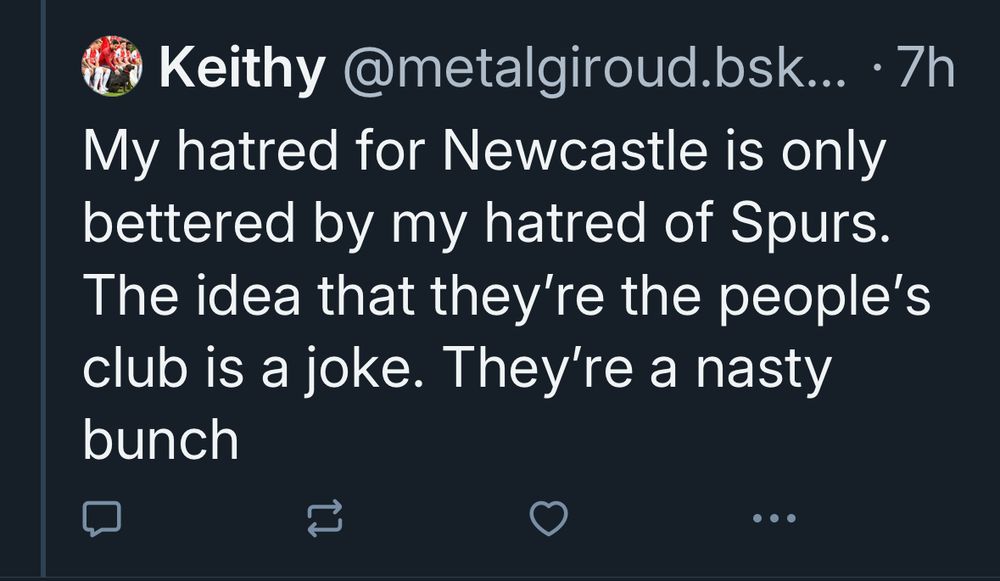This screenshot has width=1000, height=581.
Task: Click the display name Keithy
Action: [x=241, y=68]
